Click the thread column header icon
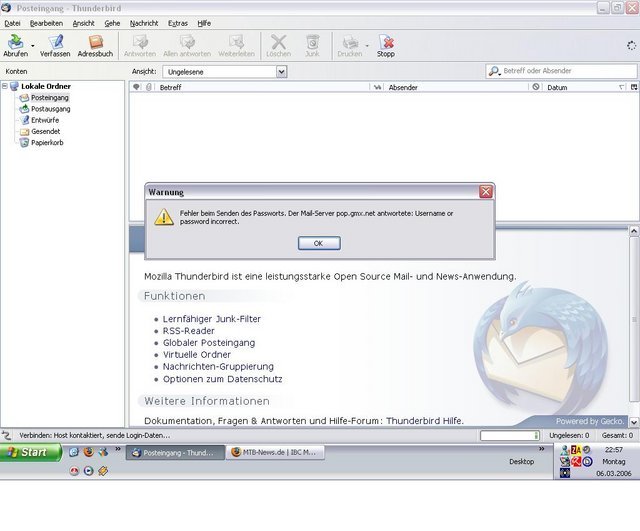The image size is (640, 531). [x=136, y=87]
